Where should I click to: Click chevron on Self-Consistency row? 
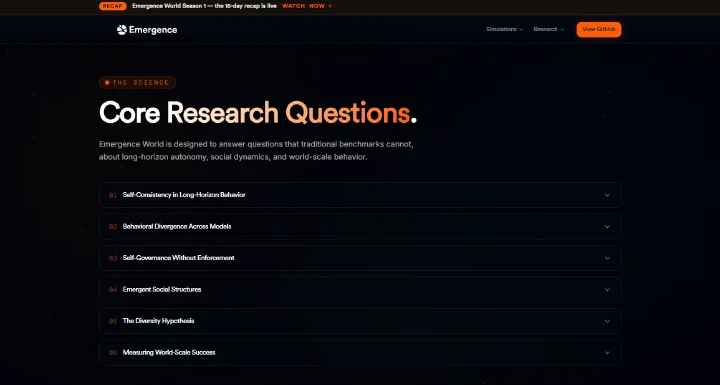click(x=607, y=195)
